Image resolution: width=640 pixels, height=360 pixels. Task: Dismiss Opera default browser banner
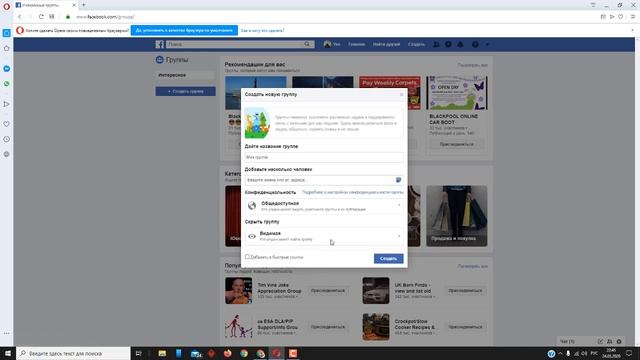[633, 30]
